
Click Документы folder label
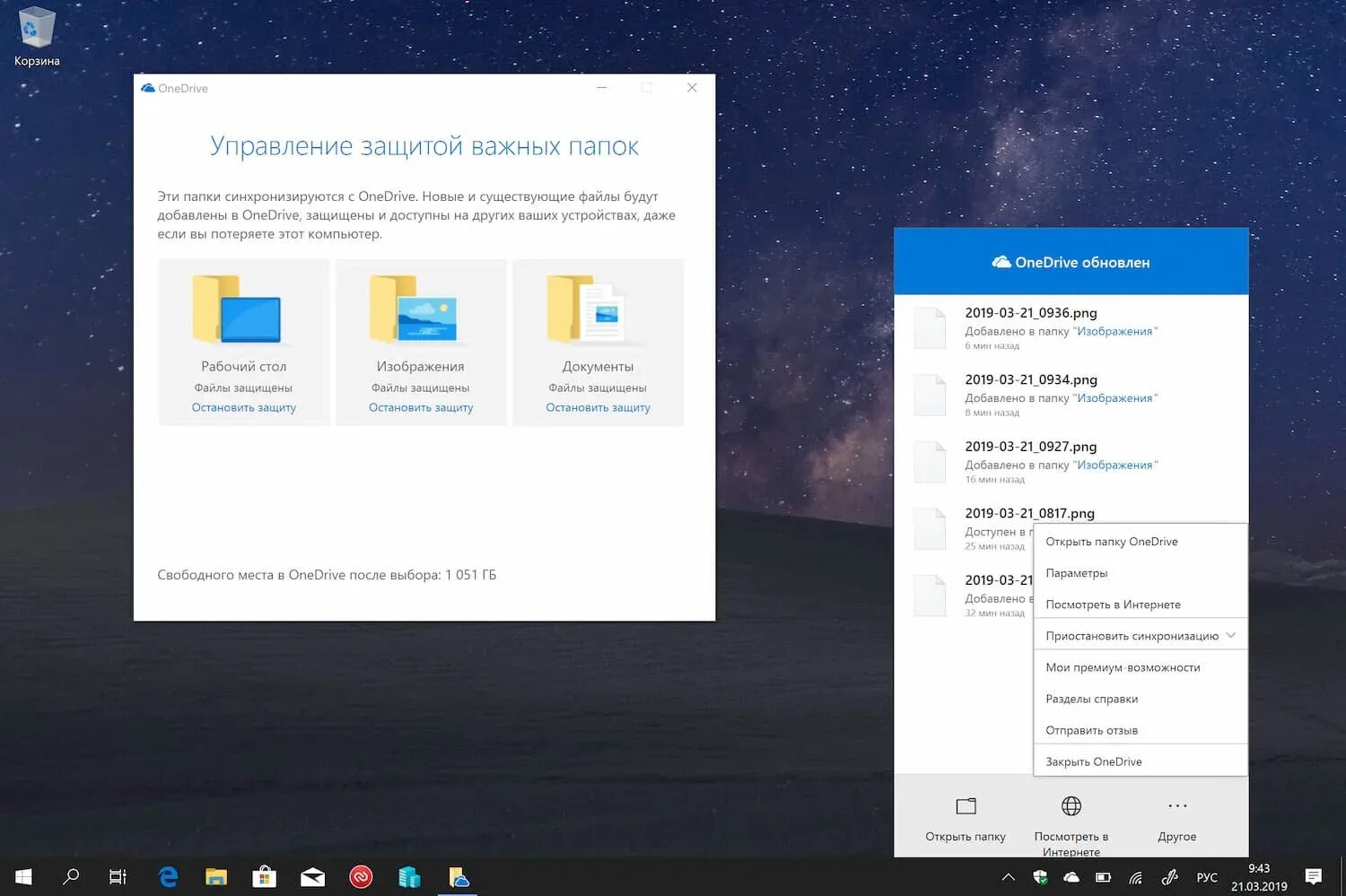tap(598, 367)
